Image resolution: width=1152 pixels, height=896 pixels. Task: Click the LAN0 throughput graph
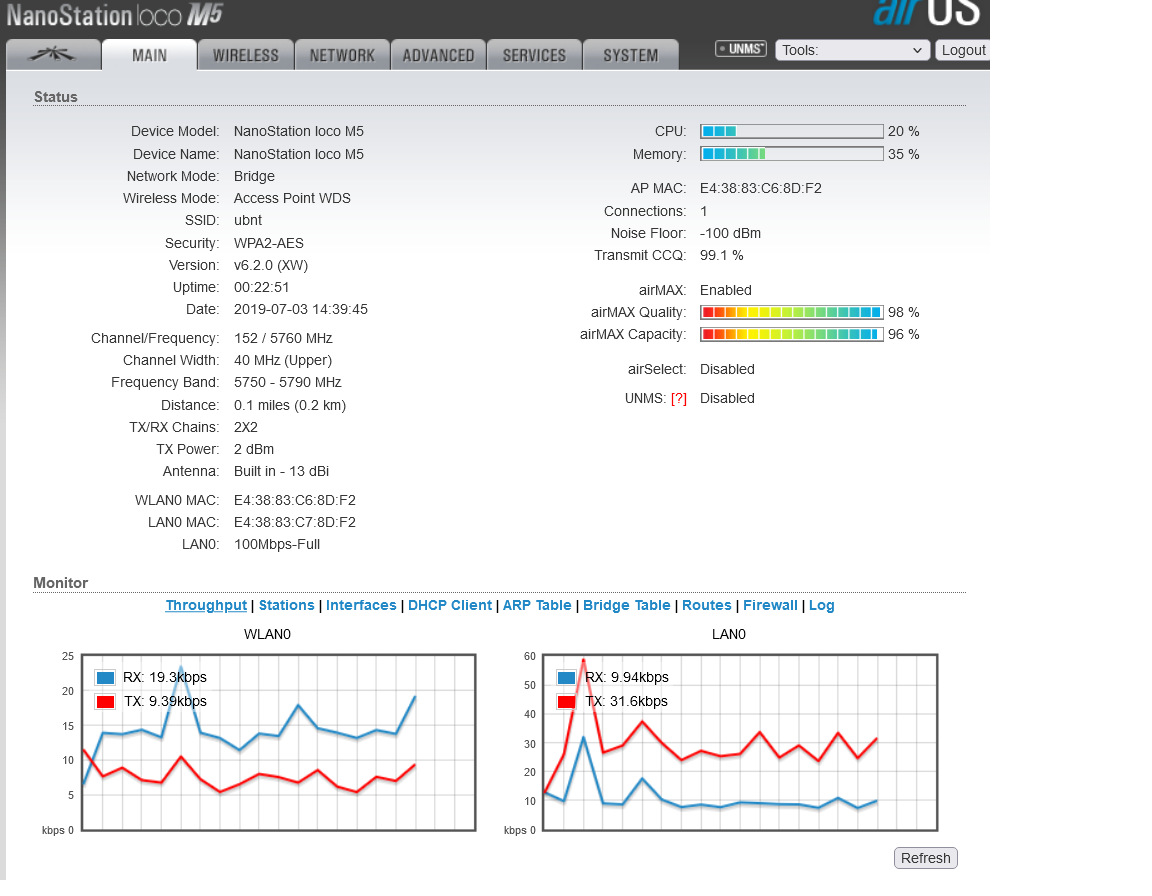pyautogui.click(x=740, y=743)
